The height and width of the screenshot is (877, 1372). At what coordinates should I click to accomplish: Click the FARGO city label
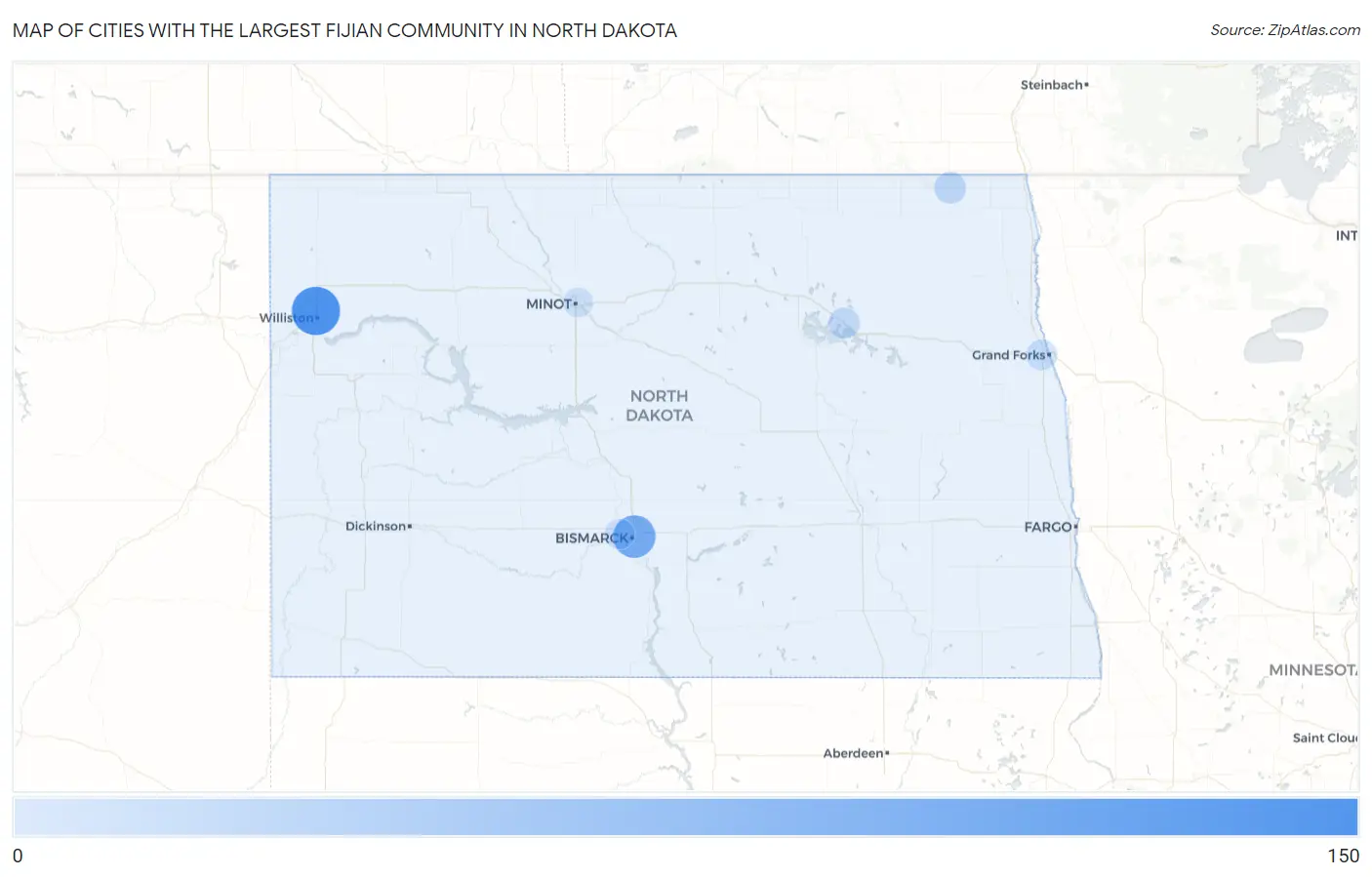pyautogui.click(x=1050, y=527)
